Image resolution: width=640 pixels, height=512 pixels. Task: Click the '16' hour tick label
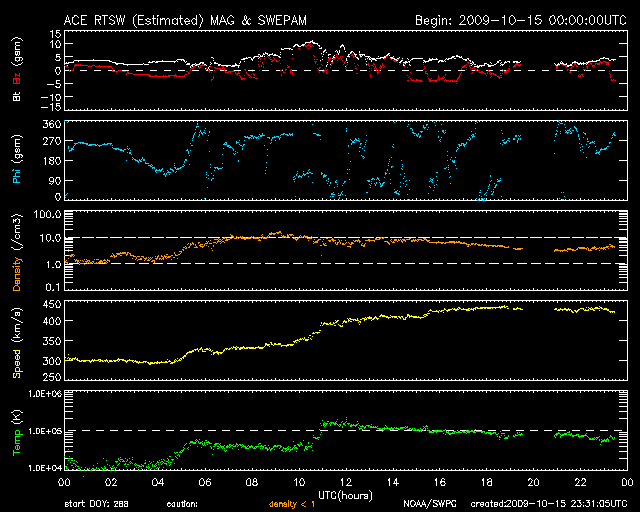(440, 482)
